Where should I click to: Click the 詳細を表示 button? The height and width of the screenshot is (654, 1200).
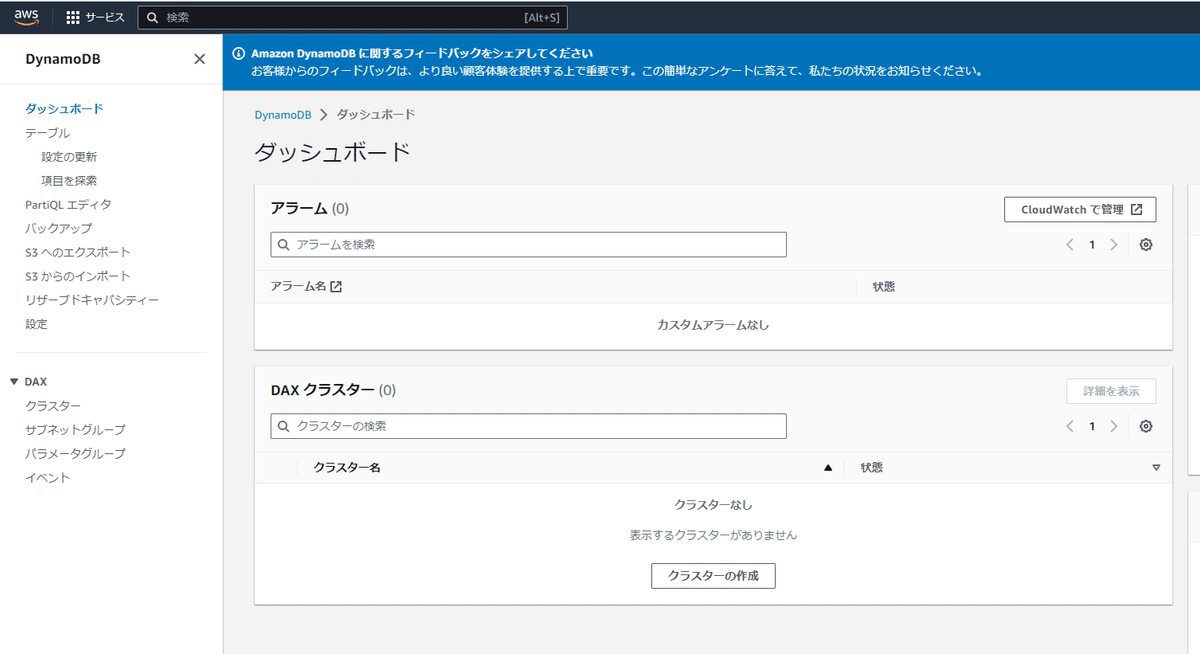pos(1111,391)
